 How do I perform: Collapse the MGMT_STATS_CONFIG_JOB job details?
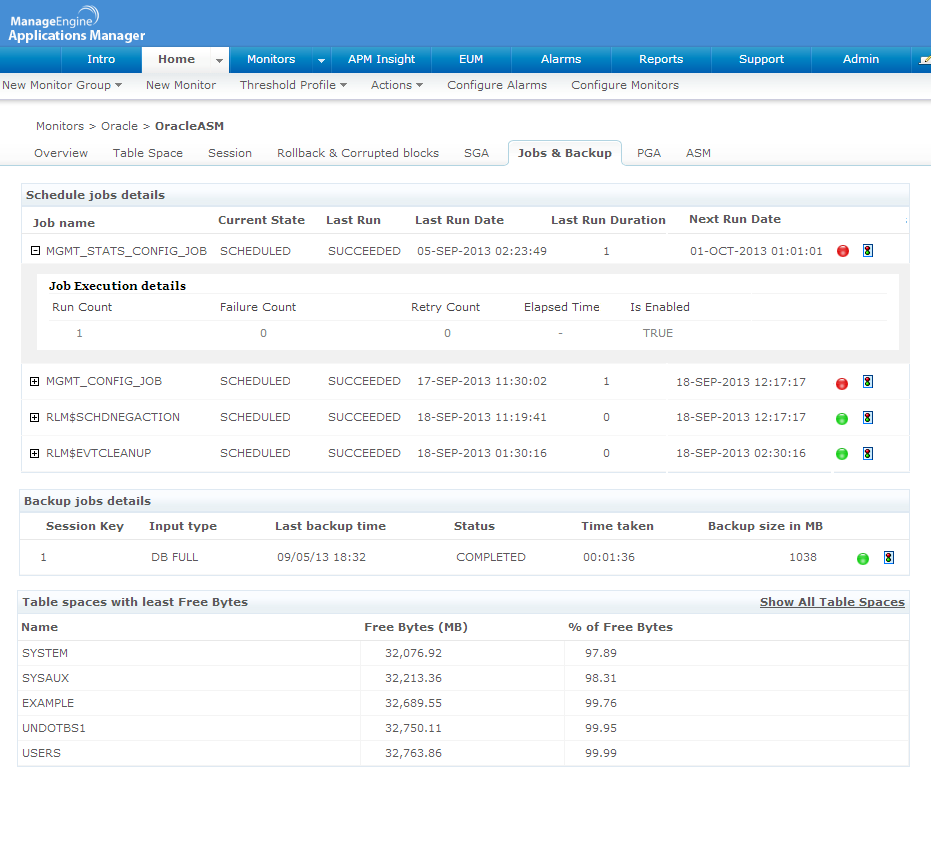(x=35, y=251)
